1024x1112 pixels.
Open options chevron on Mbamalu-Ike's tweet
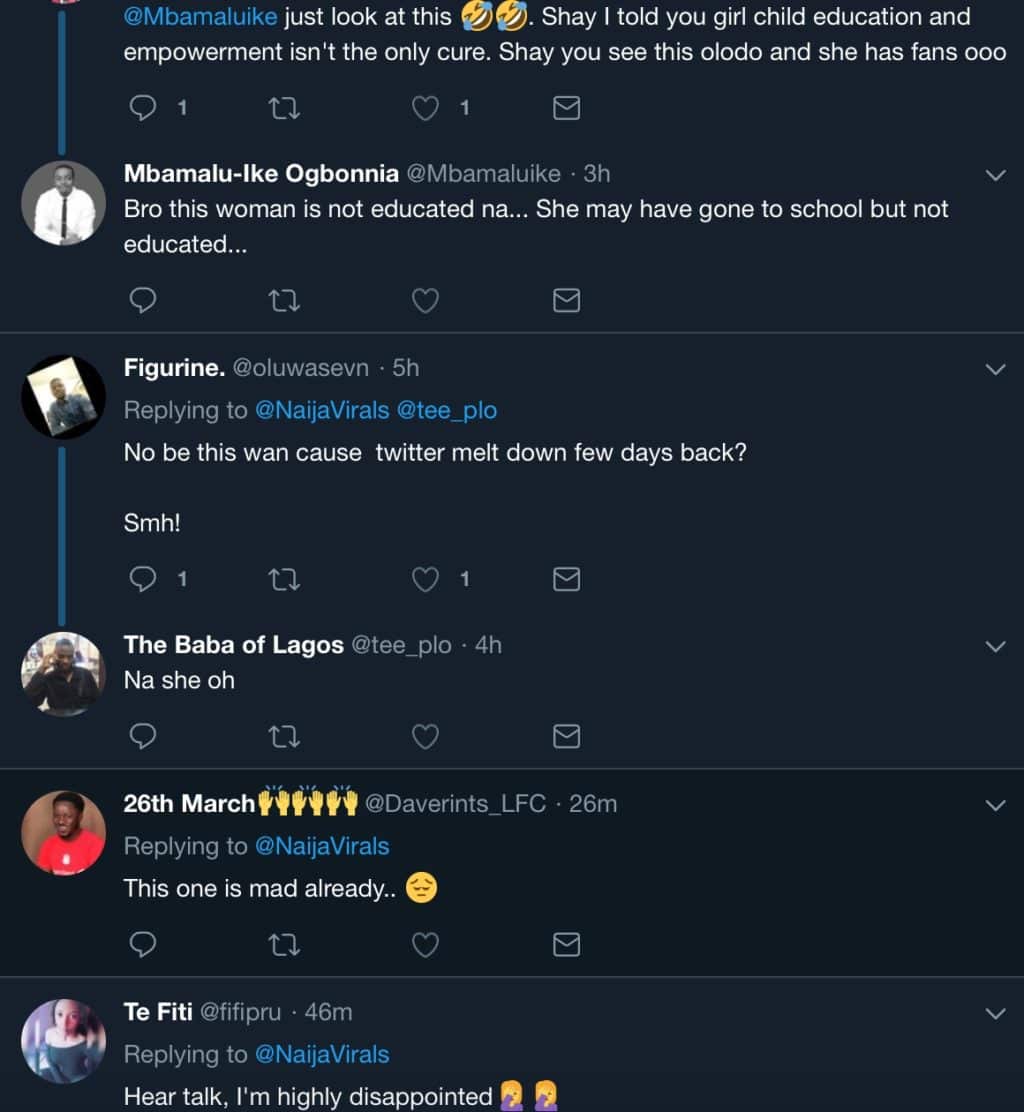point(995,176)
